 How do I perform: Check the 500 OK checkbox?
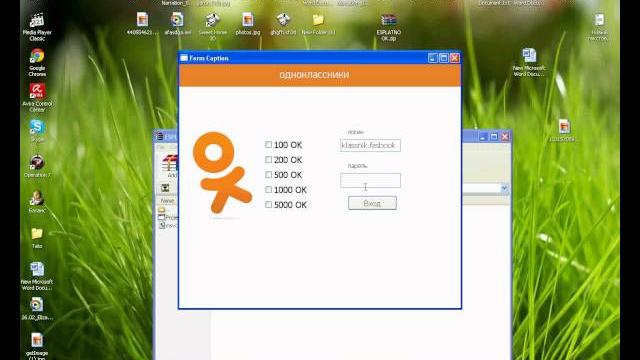pyautogui.click(x=269, y=175)
